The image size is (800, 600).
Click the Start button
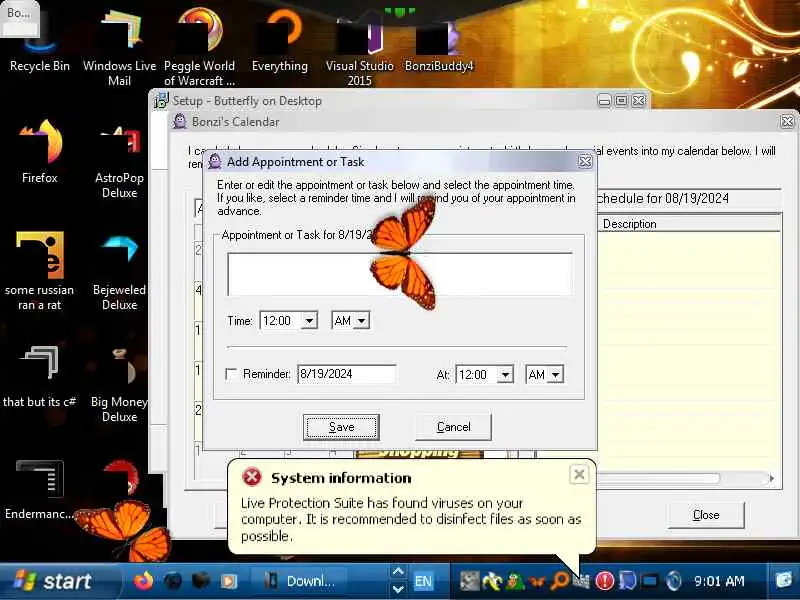54,581
